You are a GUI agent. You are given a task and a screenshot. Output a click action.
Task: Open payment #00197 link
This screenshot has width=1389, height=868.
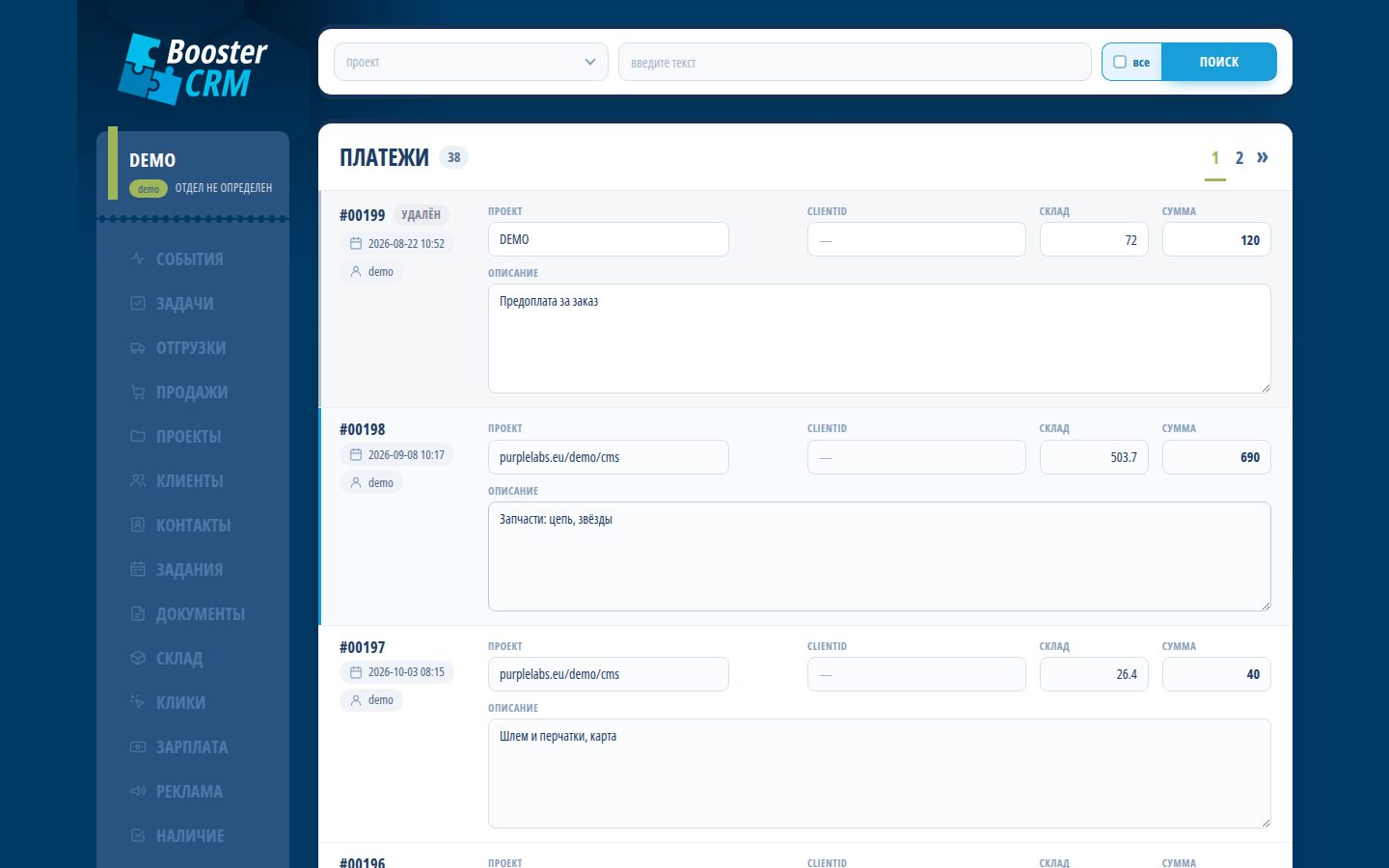click(363, 647)
